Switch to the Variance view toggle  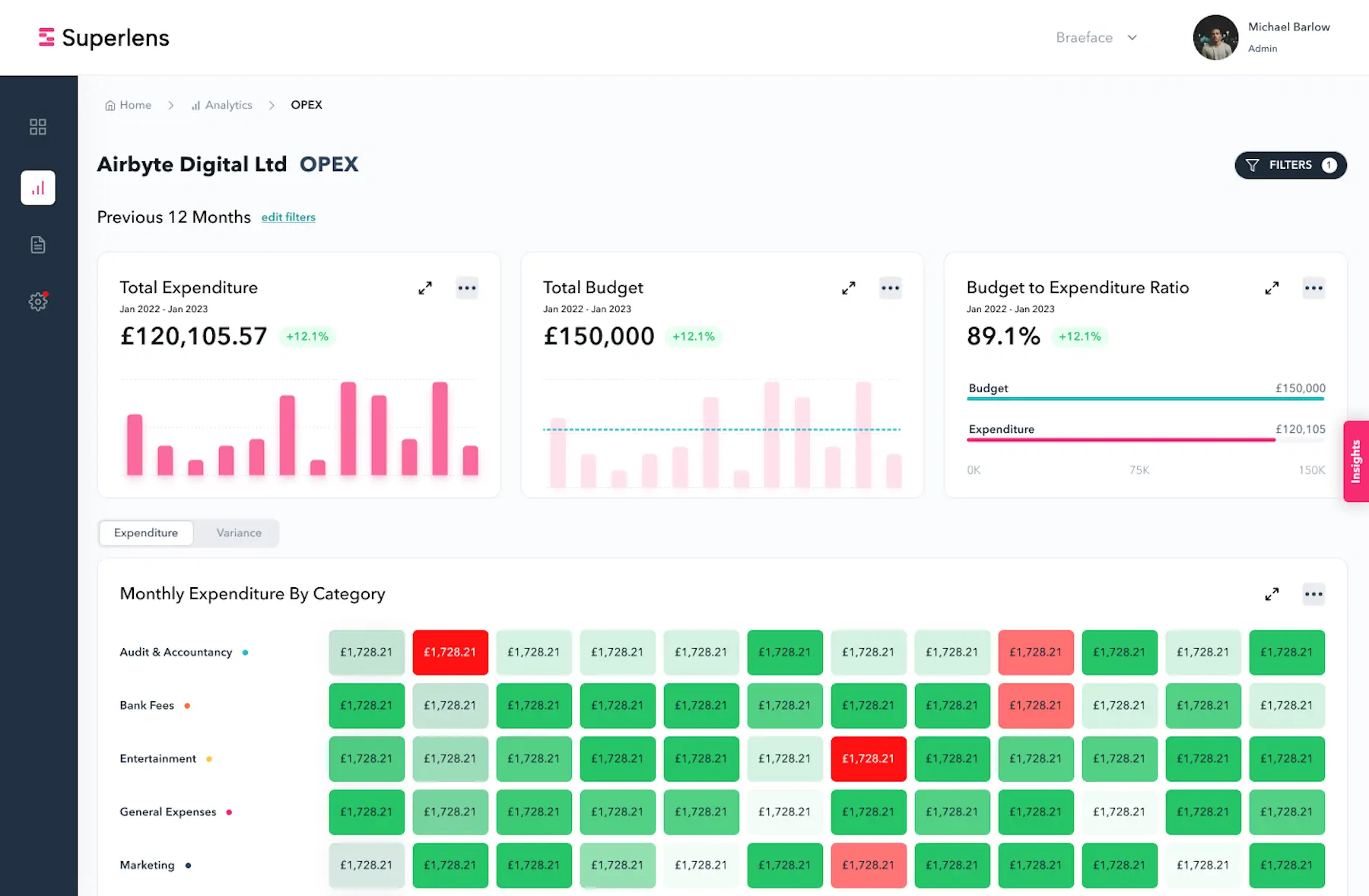pos(239,533)
